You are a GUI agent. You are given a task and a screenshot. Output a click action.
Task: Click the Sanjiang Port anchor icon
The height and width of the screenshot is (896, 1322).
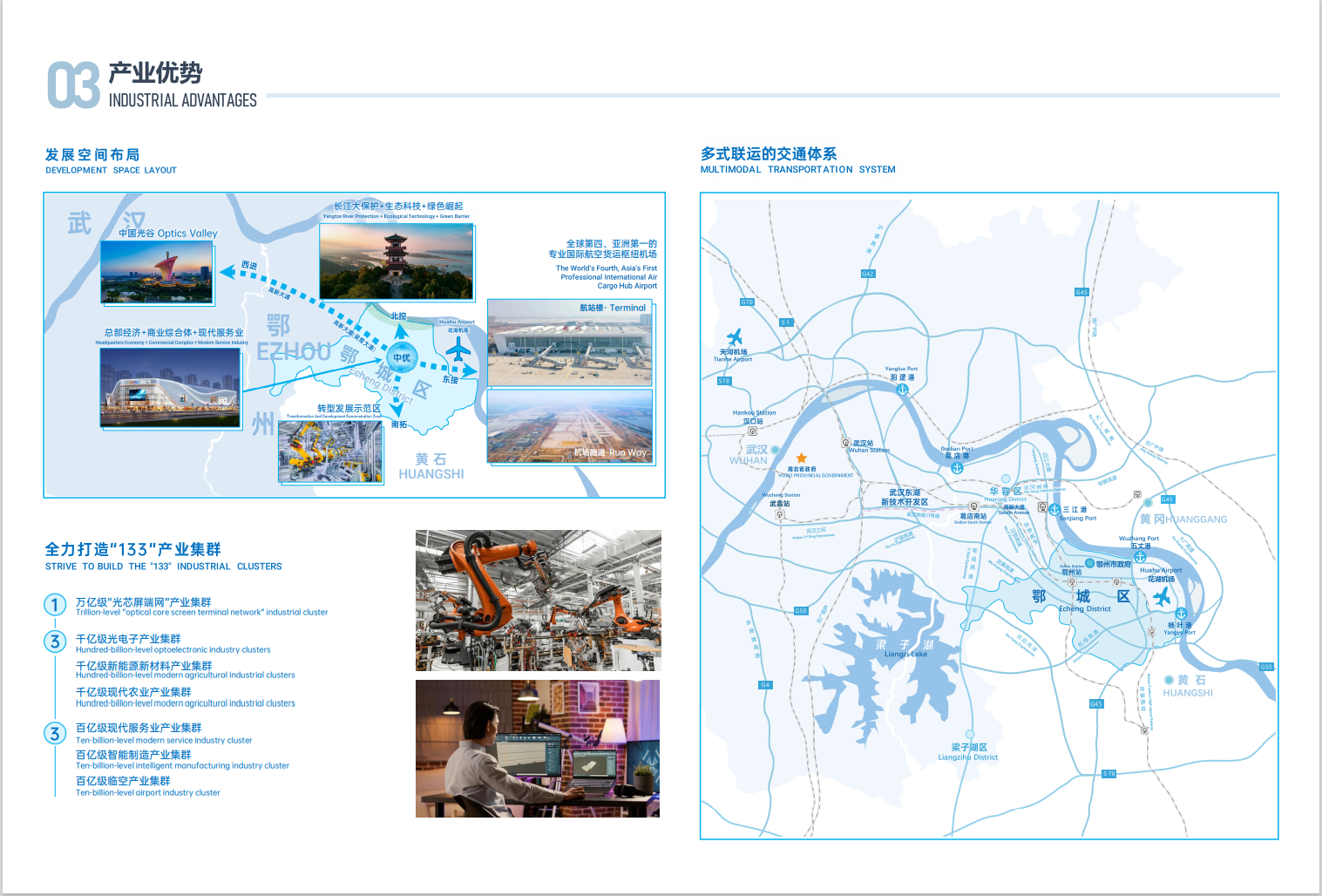pyautogui.click(x=1054, y=509)
